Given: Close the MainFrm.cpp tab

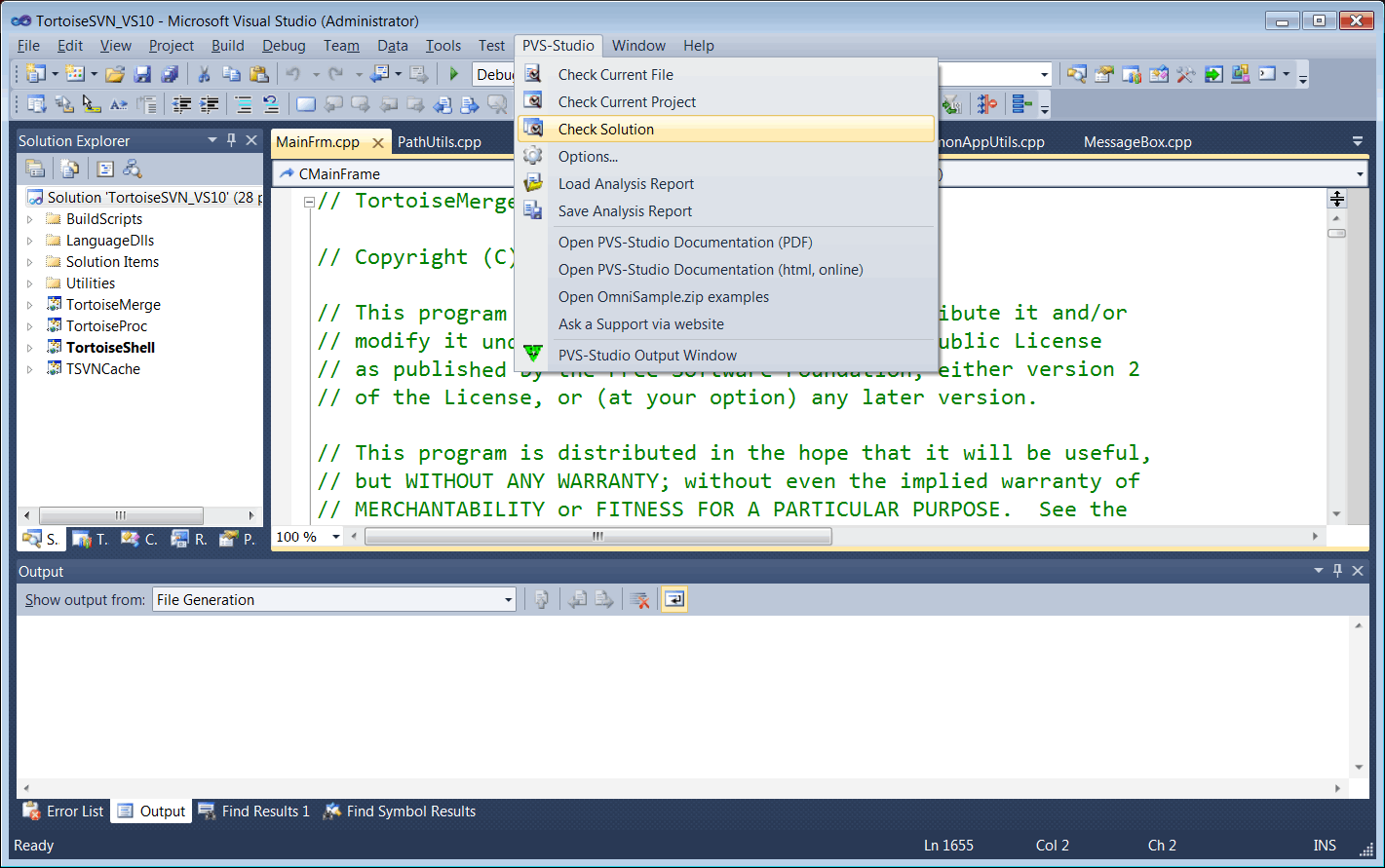Looking at the screenshot, I should (x=378, y=142).
